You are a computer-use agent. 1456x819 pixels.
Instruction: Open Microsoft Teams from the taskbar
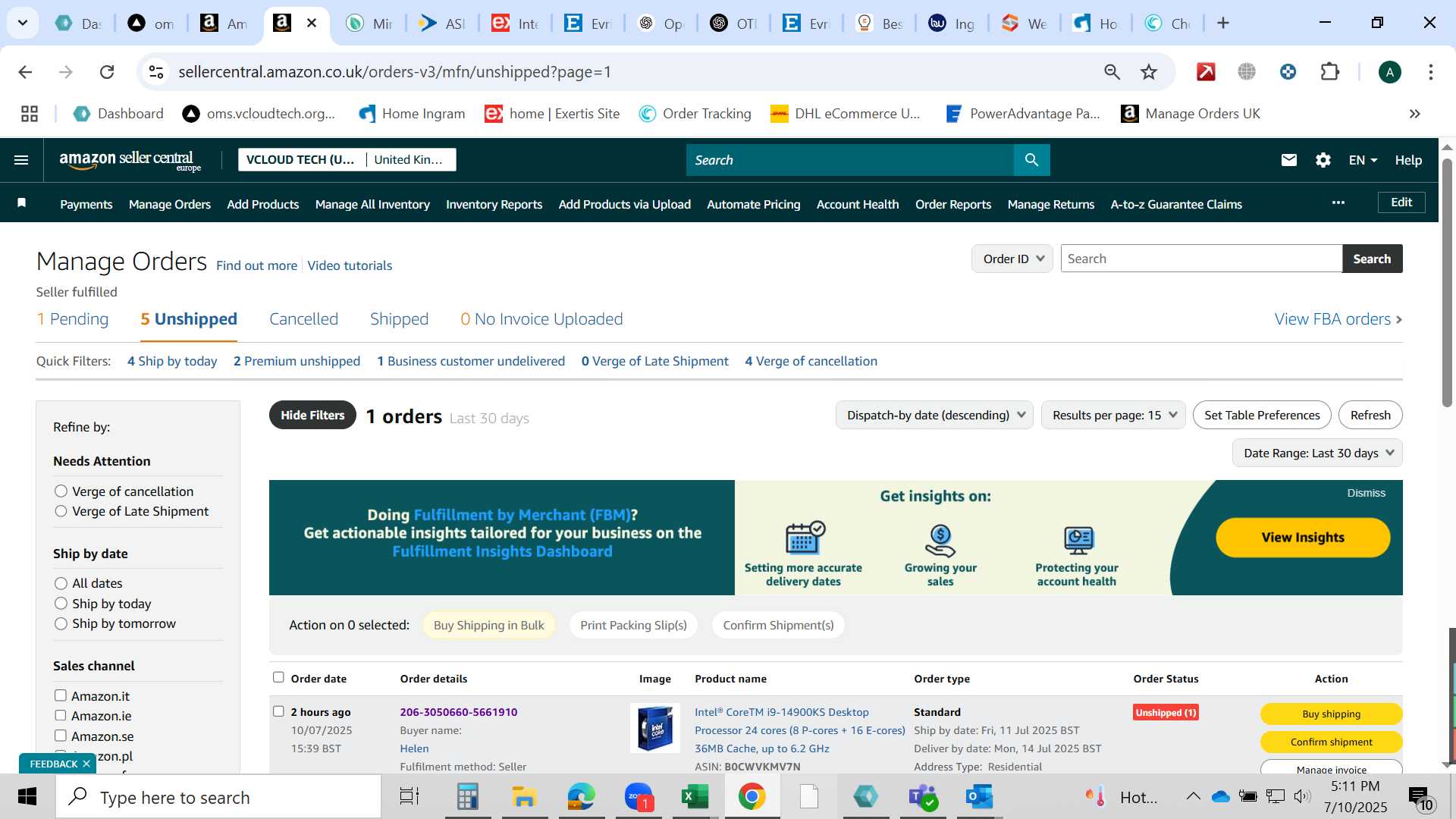[x=923, y=797]
